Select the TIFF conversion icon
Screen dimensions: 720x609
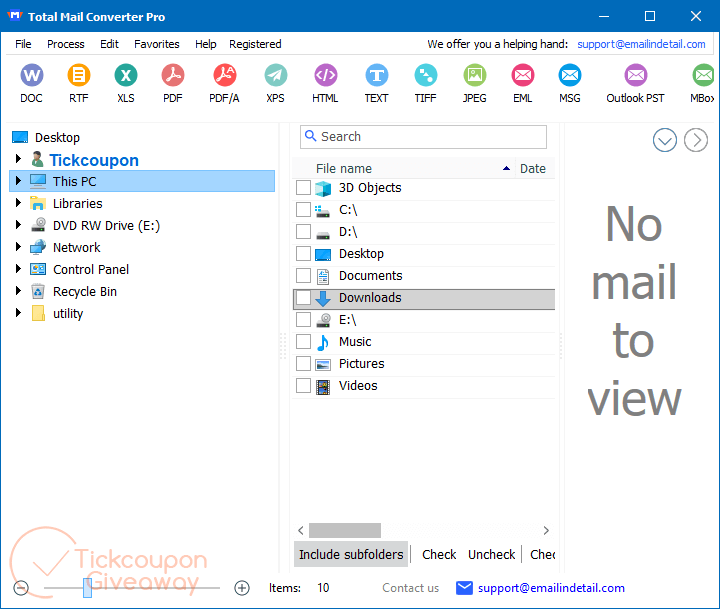tap(426, 75)
